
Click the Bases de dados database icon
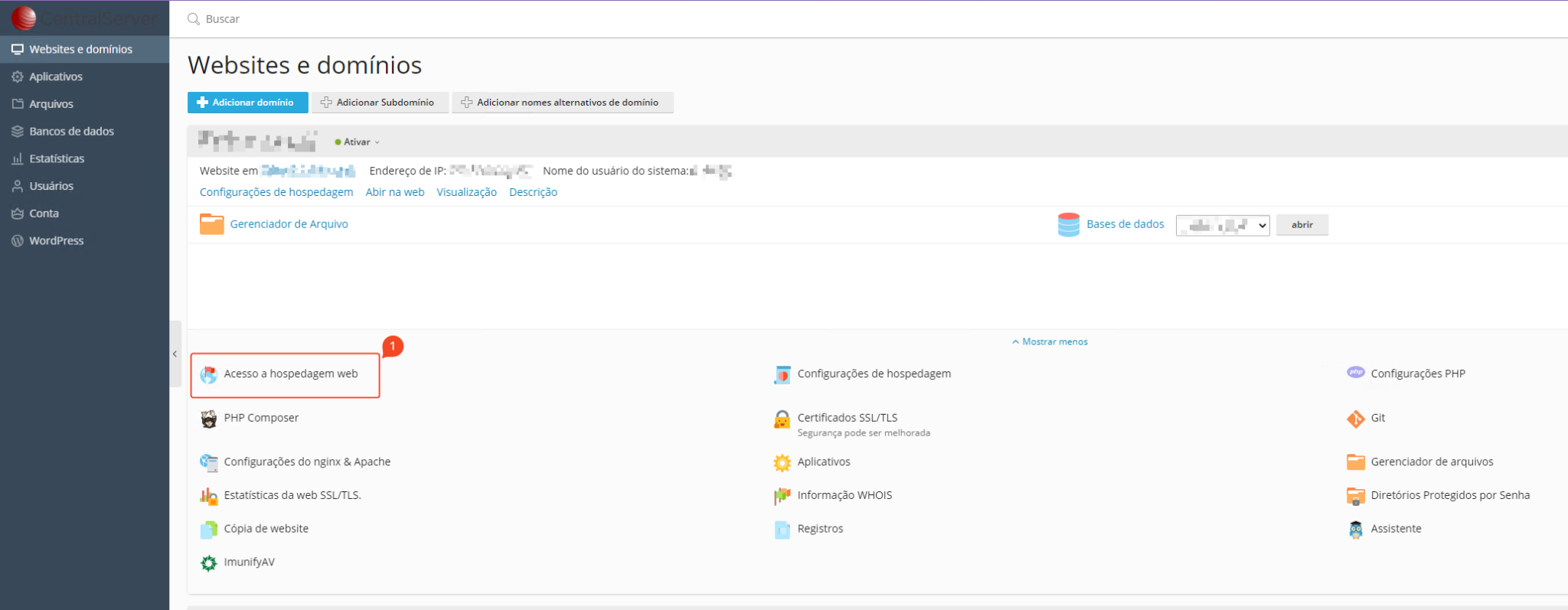point(1068,225)
